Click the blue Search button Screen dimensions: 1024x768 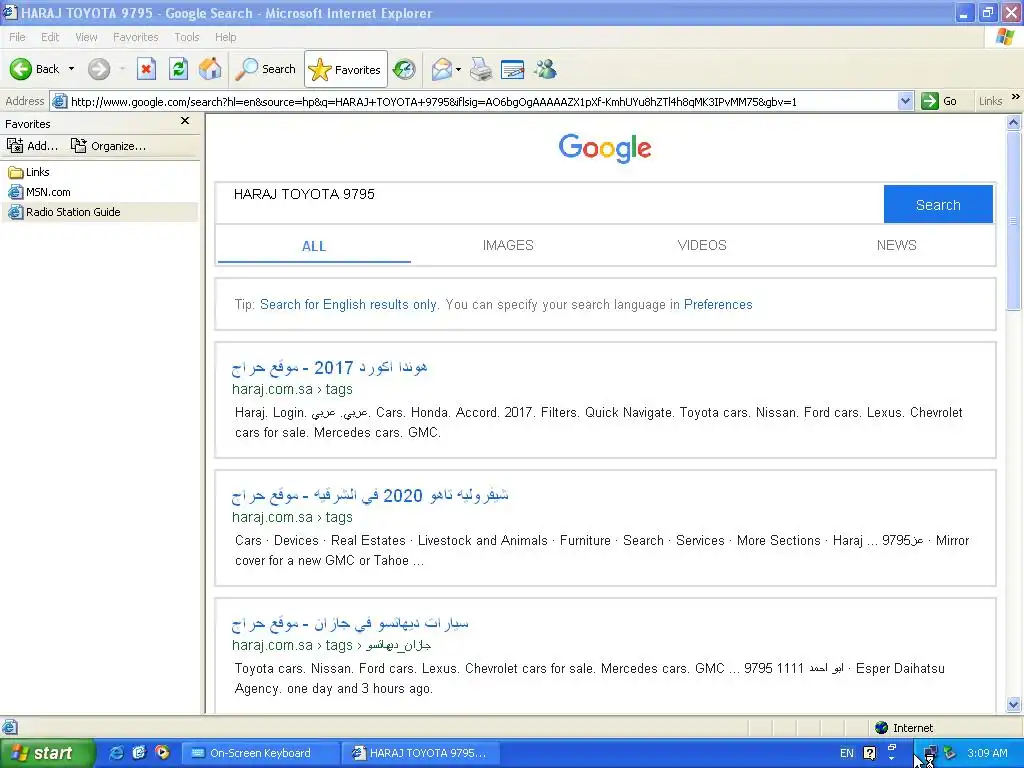(938, 204)
